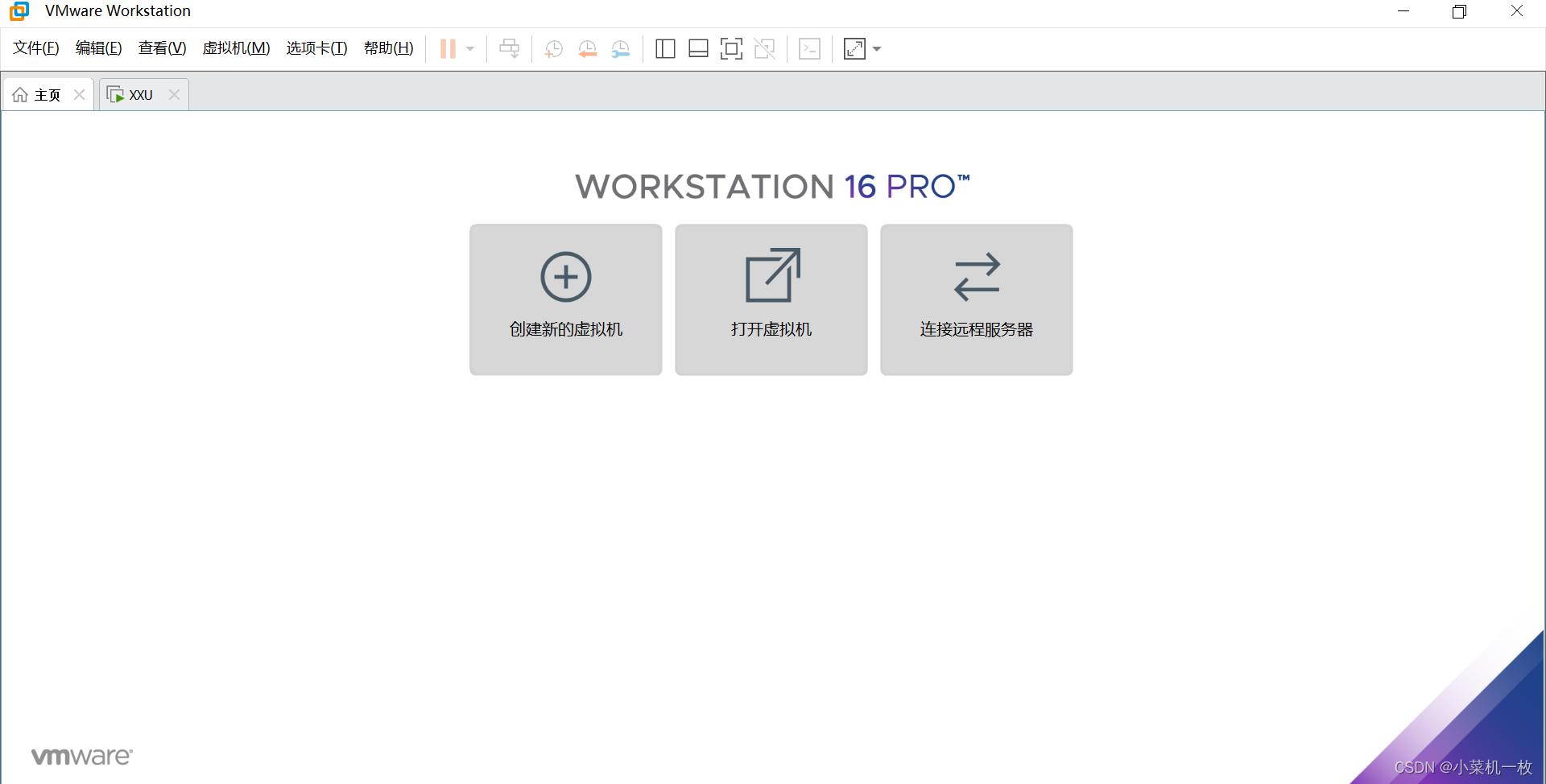The height and width of the screenshot is (784, 1546).
Task: Enter full screen mode icon
Action: (731, 49)
